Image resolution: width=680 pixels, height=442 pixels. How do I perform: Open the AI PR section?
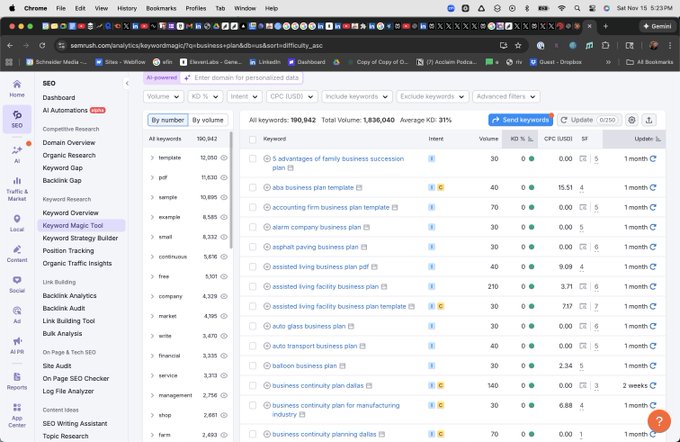coord(17,346)
